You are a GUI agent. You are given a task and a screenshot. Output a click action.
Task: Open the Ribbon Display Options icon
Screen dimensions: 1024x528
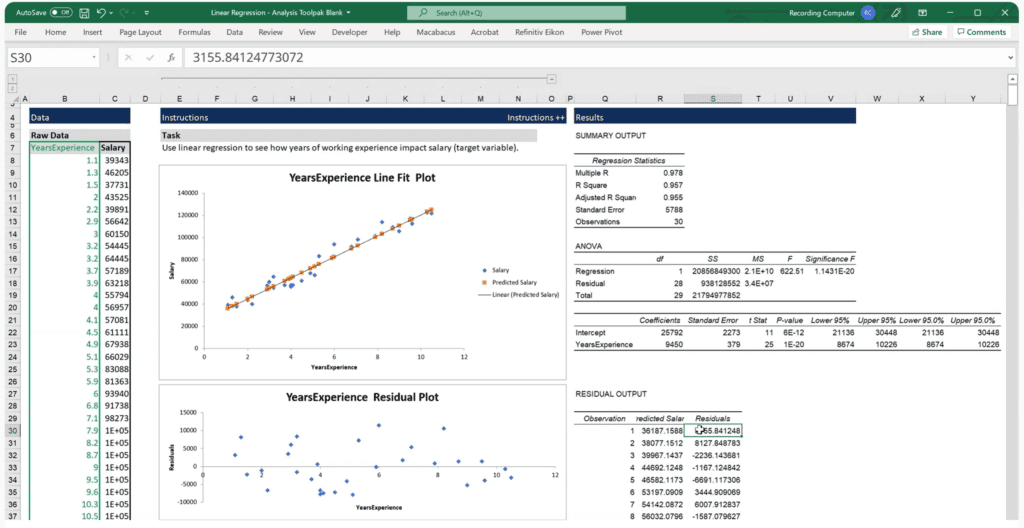(x=923, y=12)
